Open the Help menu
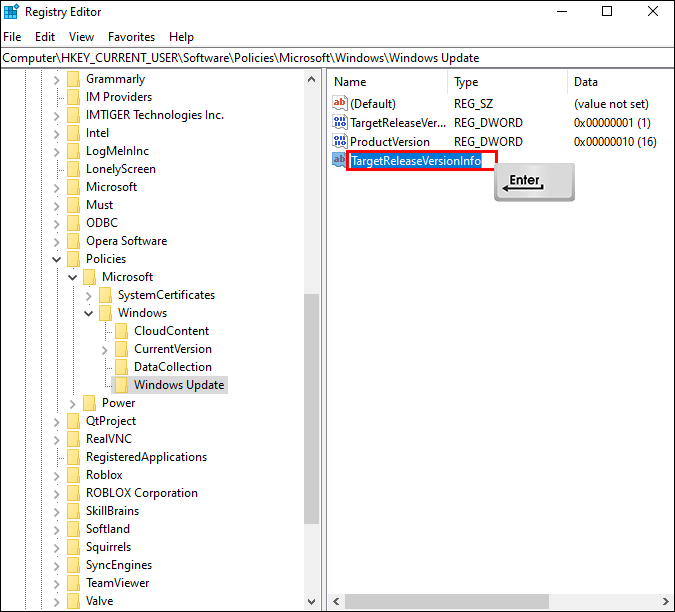 (x=181, y=37)
